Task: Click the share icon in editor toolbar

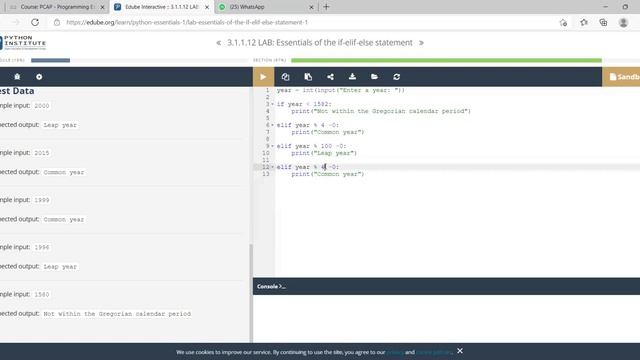Action: pyautogui.click(x=330, y=77)
